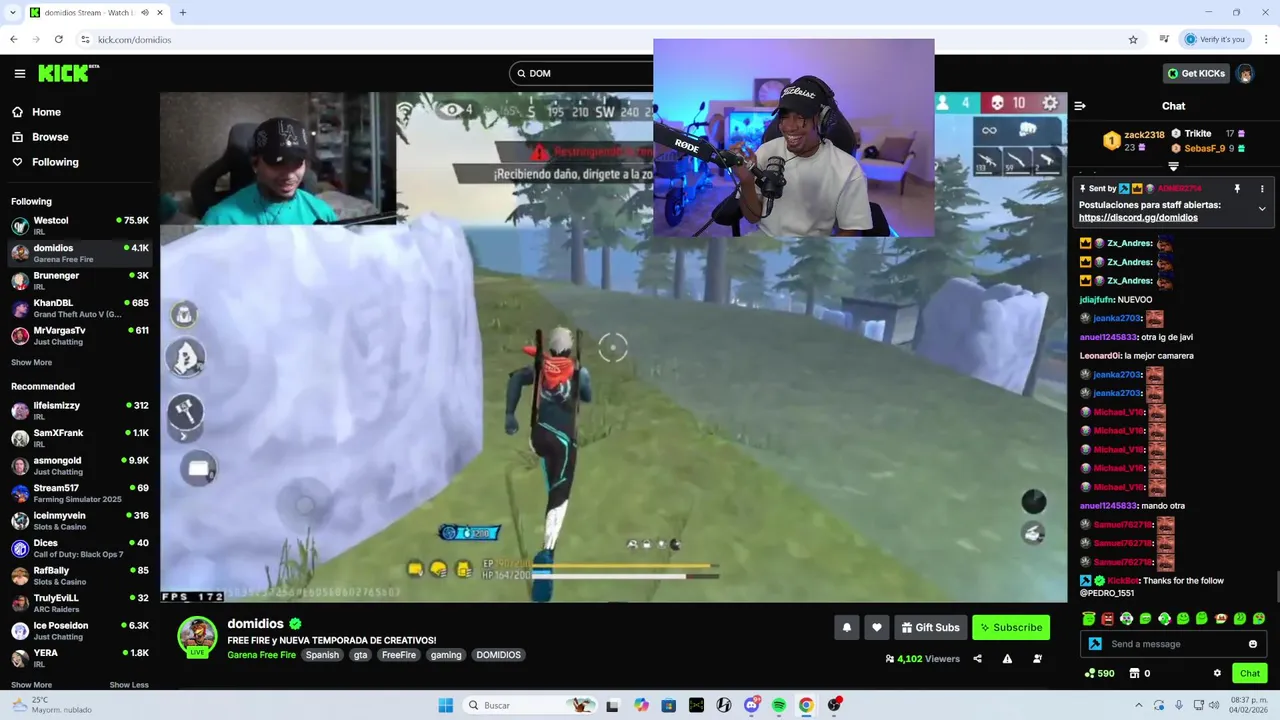Expand the pinned message chevron
The height and width of the screenshot is (720, 1280).
pyautogui.click(x=1262, y=209)
